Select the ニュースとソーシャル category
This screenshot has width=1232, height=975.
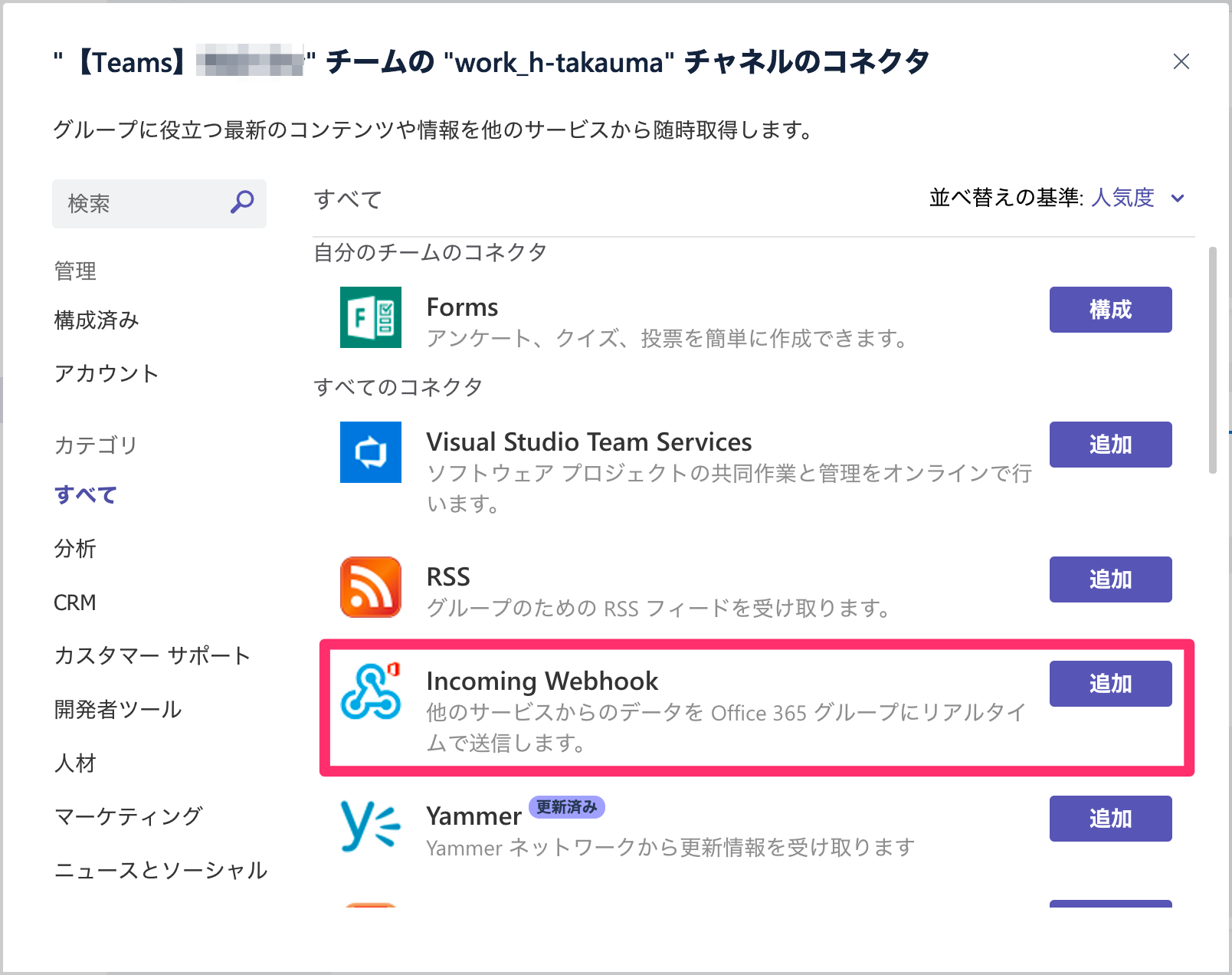click(161, 870)
